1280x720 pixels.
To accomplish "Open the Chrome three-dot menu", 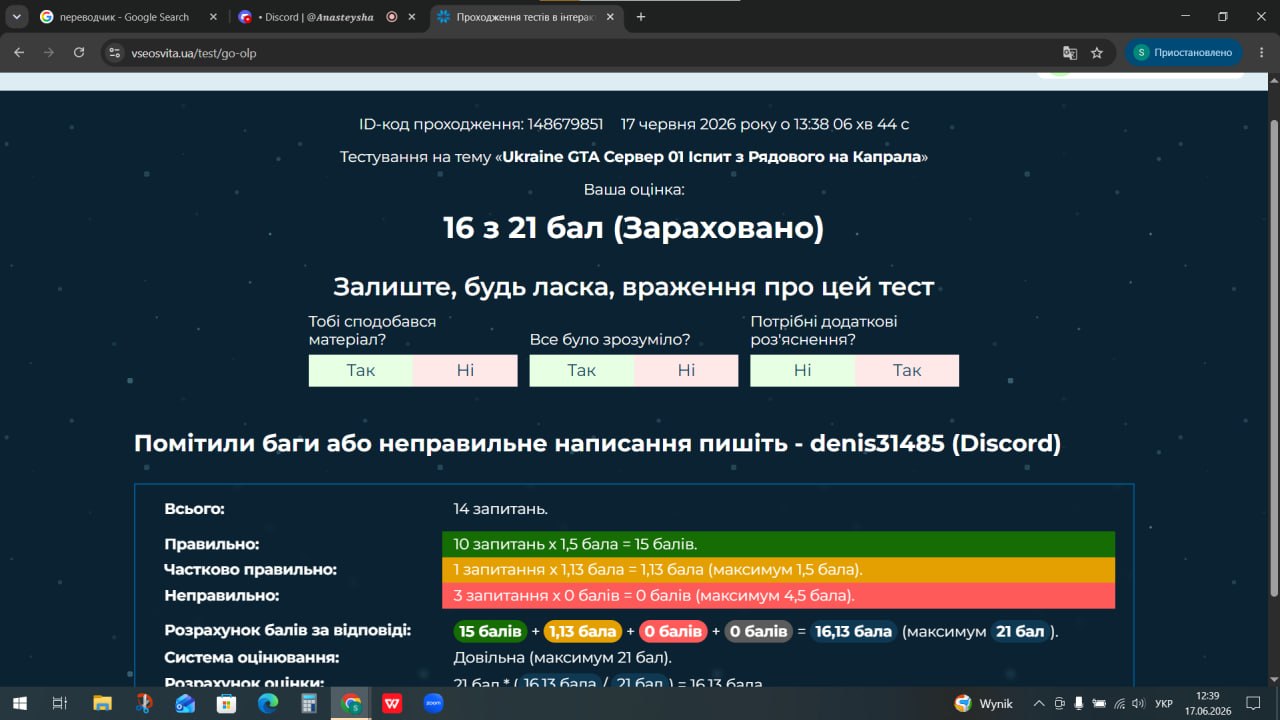I will coord(1259,53).
